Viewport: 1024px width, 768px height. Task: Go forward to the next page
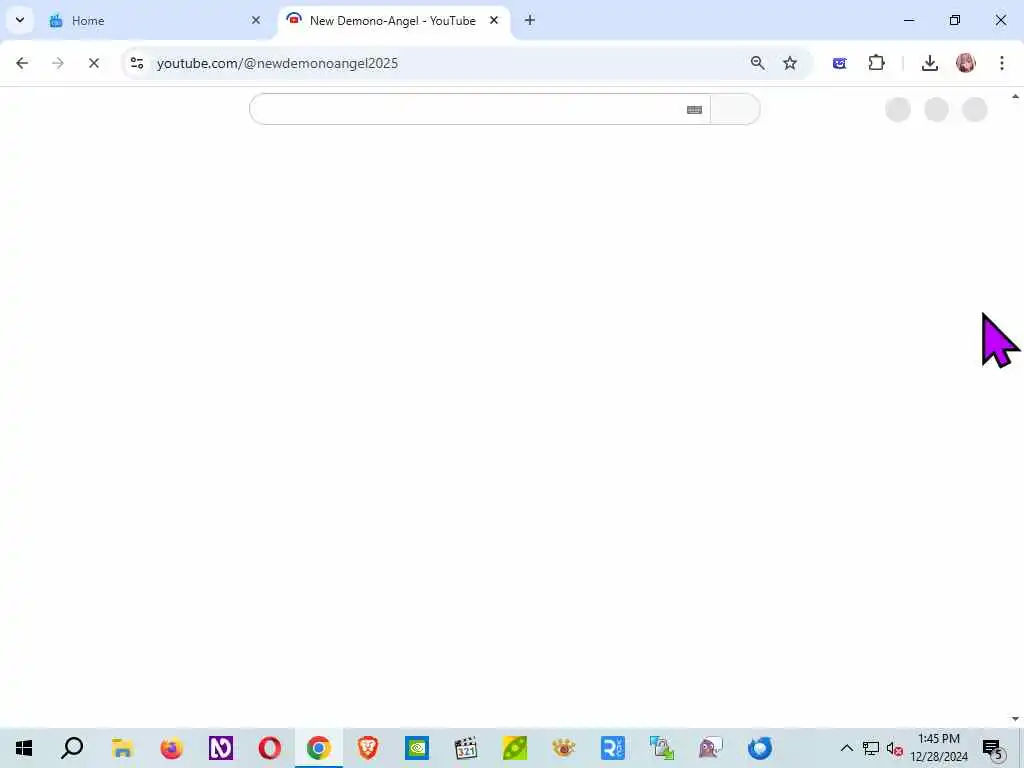[58, 63]
